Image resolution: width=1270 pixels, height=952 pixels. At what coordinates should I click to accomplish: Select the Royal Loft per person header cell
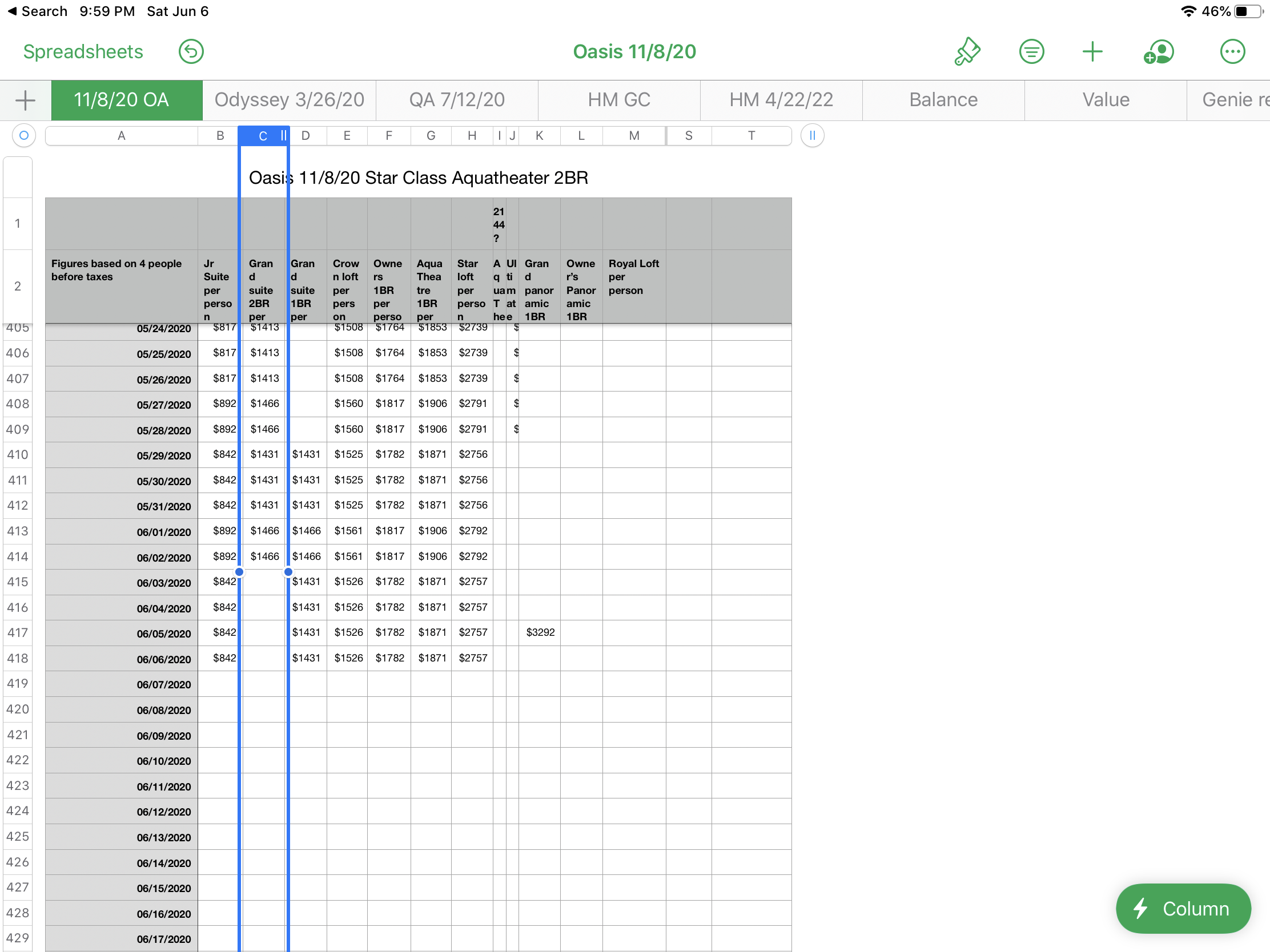[634, 287]
